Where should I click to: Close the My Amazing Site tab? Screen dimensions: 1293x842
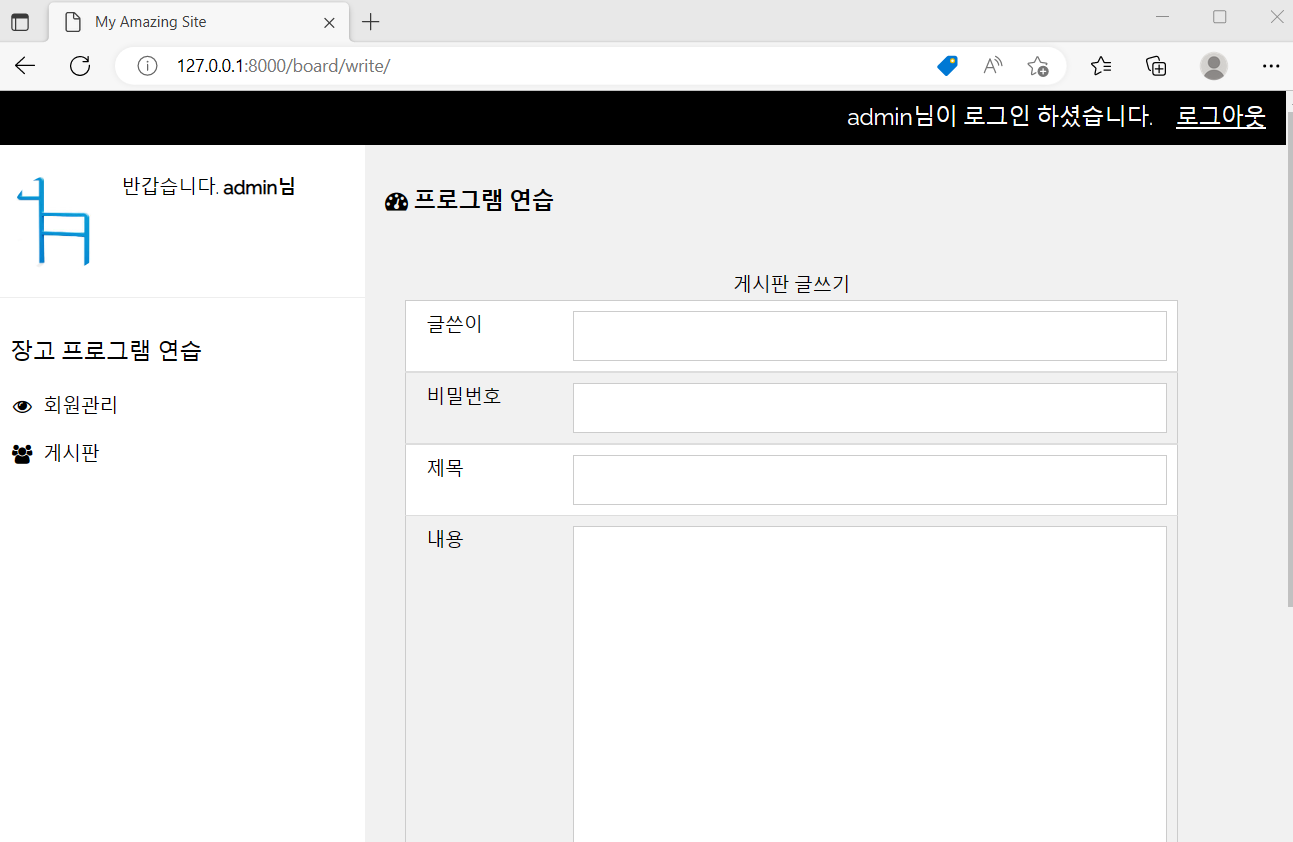click(329, 22)
